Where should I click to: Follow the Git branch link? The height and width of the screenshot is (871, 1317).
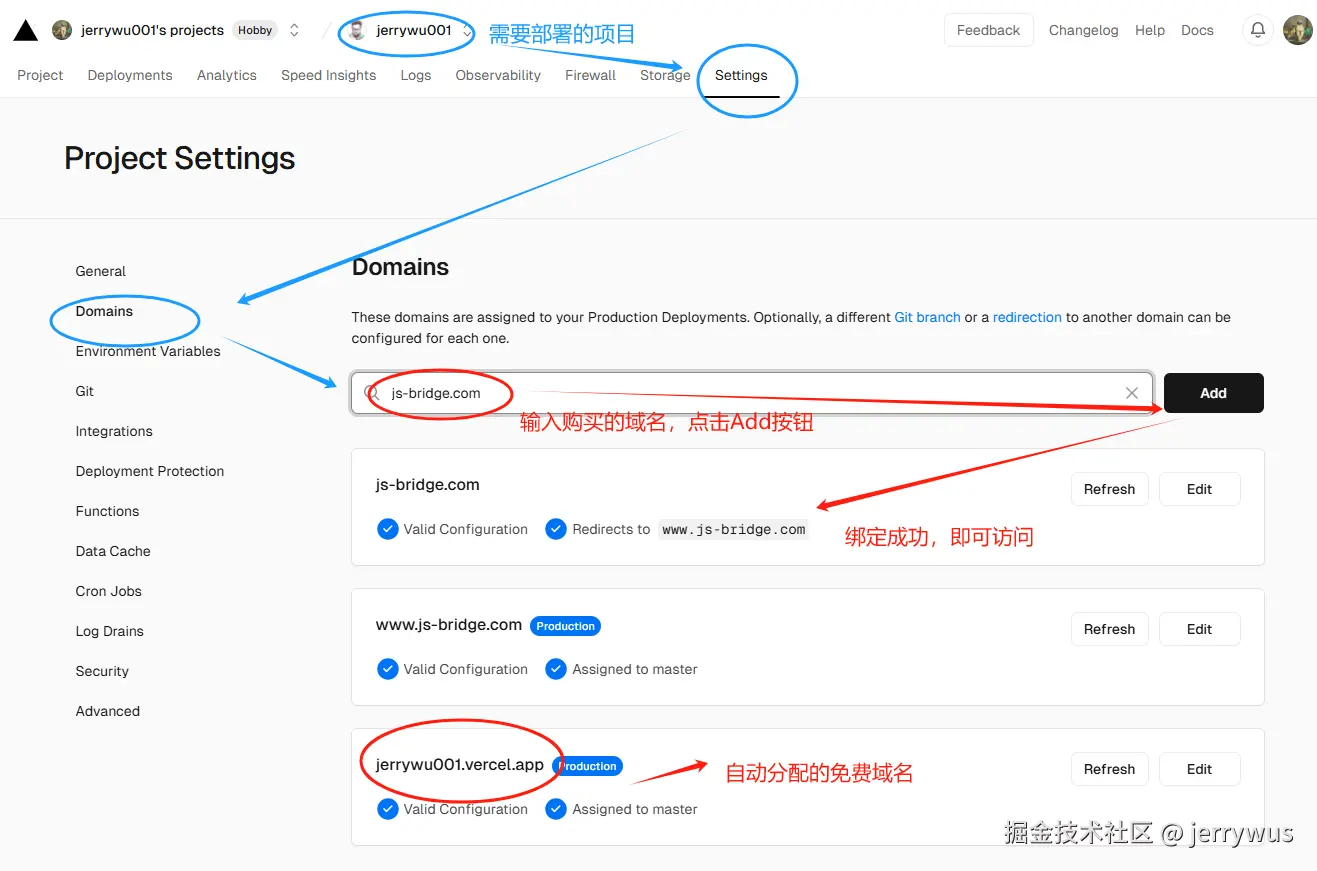pos(927,317)
